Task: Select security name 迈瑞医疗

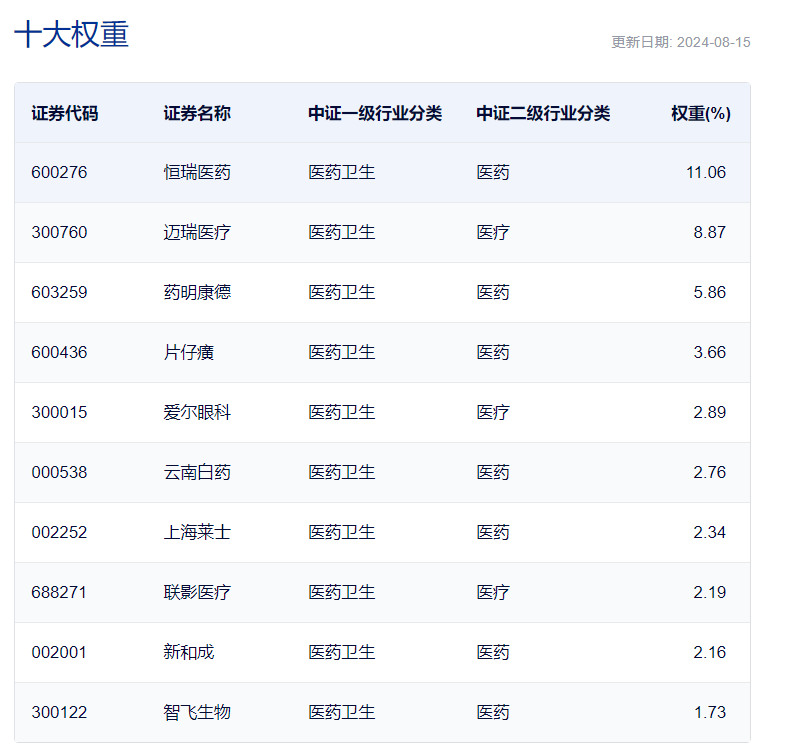Action: pyautogui.click(x=197, y=232)
